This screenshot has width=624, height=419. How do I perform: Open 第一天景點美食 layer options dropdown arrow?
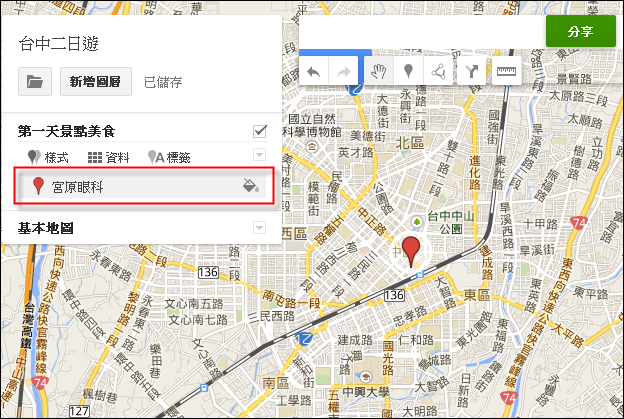click(259, 154)
